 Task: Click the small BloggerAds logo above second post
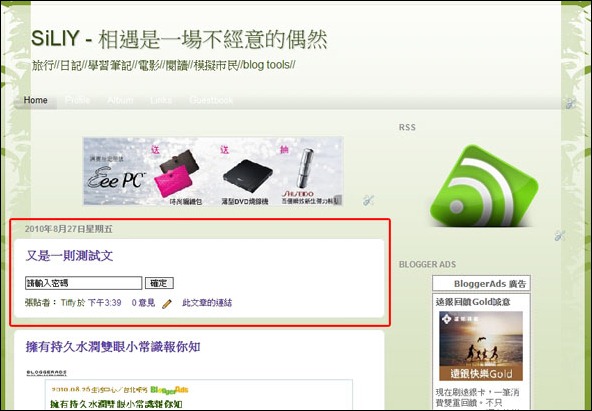[x=46, y=373]
